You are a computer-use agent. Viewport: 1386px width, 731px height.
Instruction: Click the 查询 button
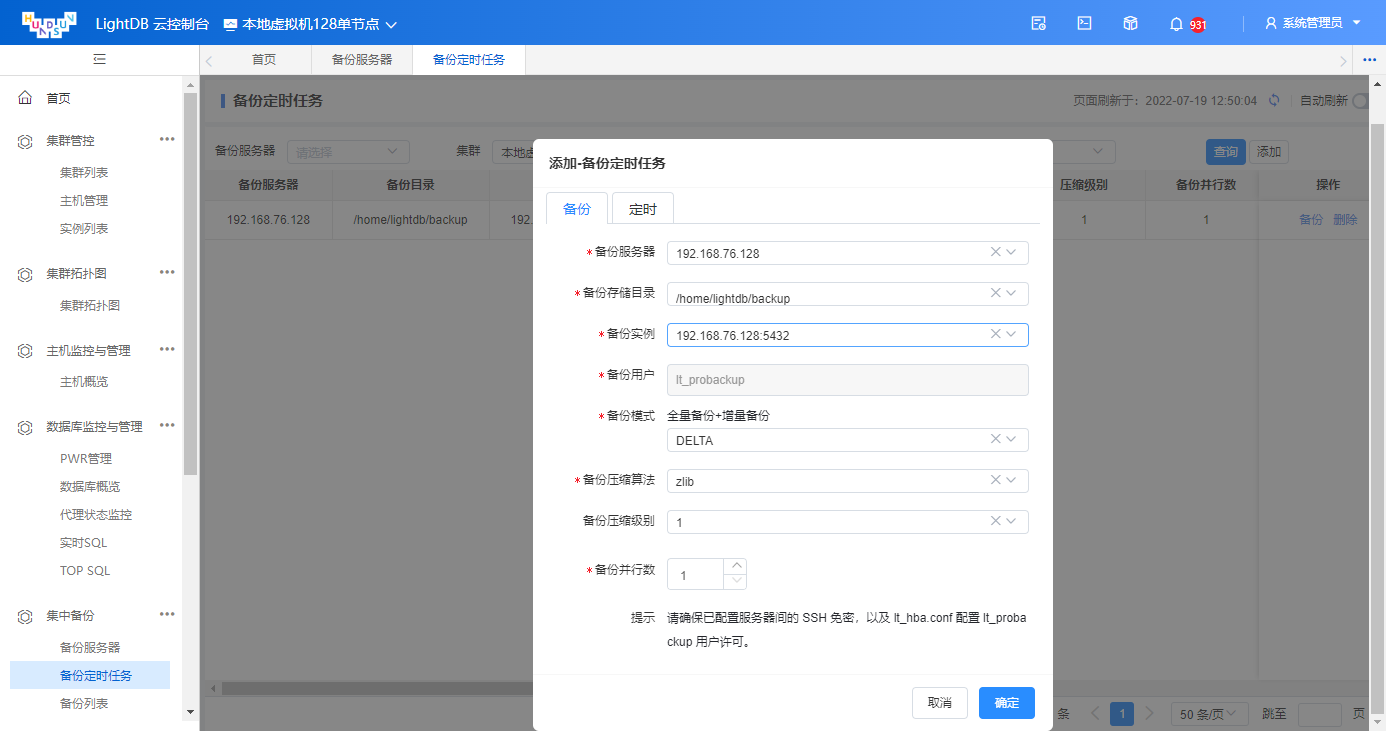pyautogui.click(x=1226, y=152)
